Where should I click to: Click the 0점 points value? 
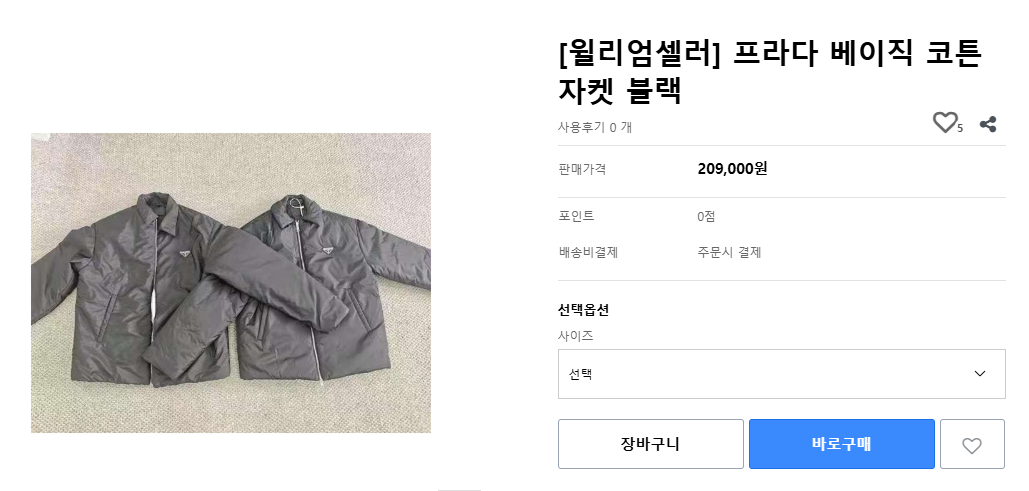point(706,216)
